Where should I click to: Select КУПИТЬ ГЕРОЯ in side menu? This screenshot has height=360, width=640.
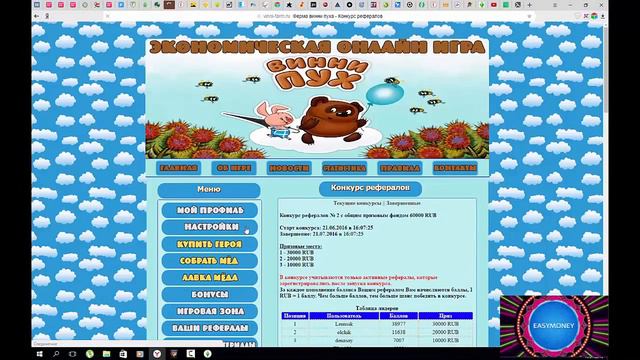pos(210,244)
